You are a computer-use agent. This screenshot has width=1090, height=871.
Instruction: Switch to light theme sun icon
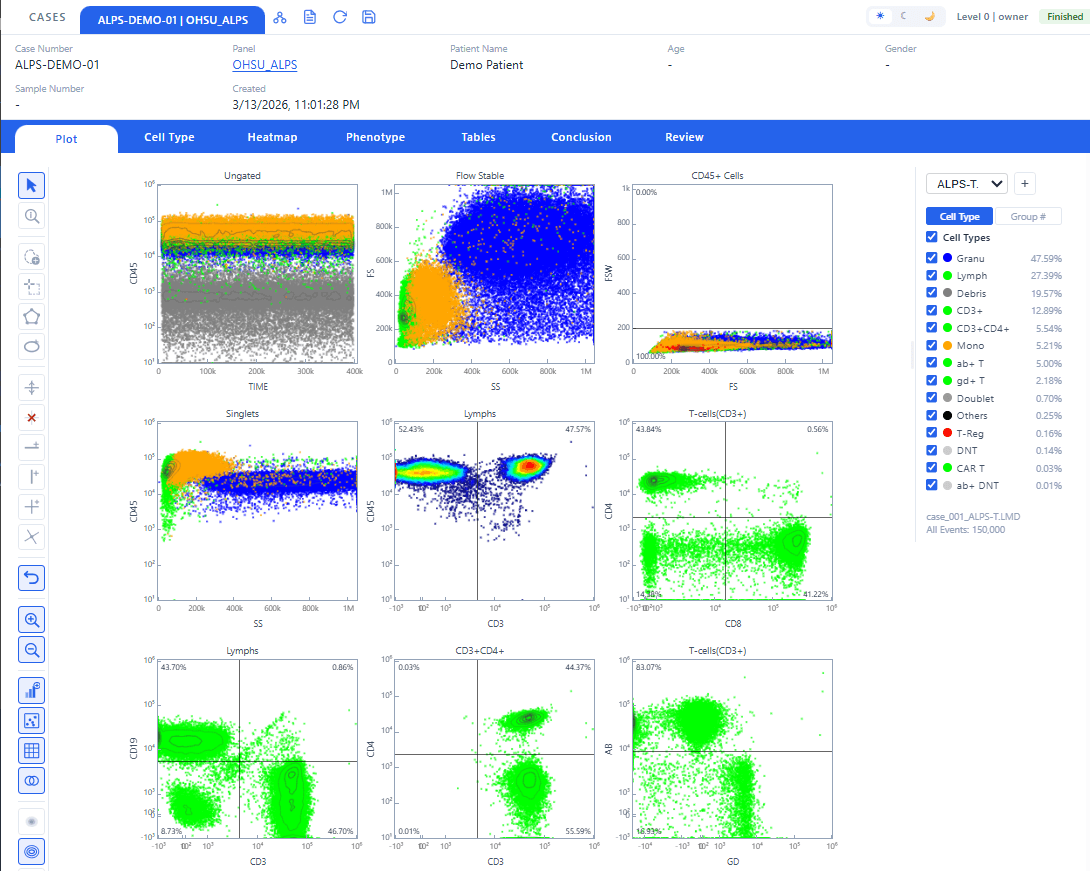(880, 16)
